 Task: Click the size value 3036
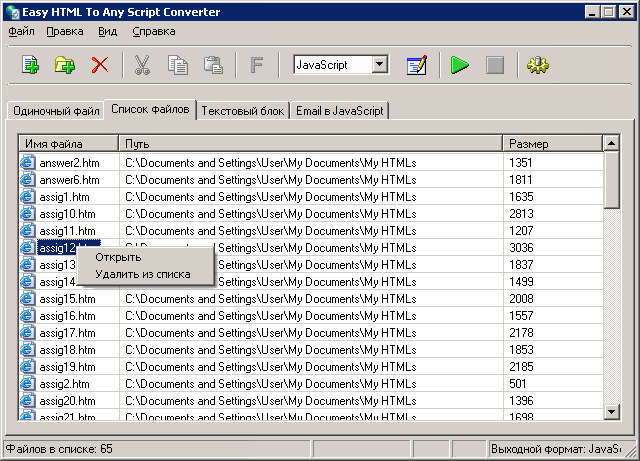(x=521, y=247)
